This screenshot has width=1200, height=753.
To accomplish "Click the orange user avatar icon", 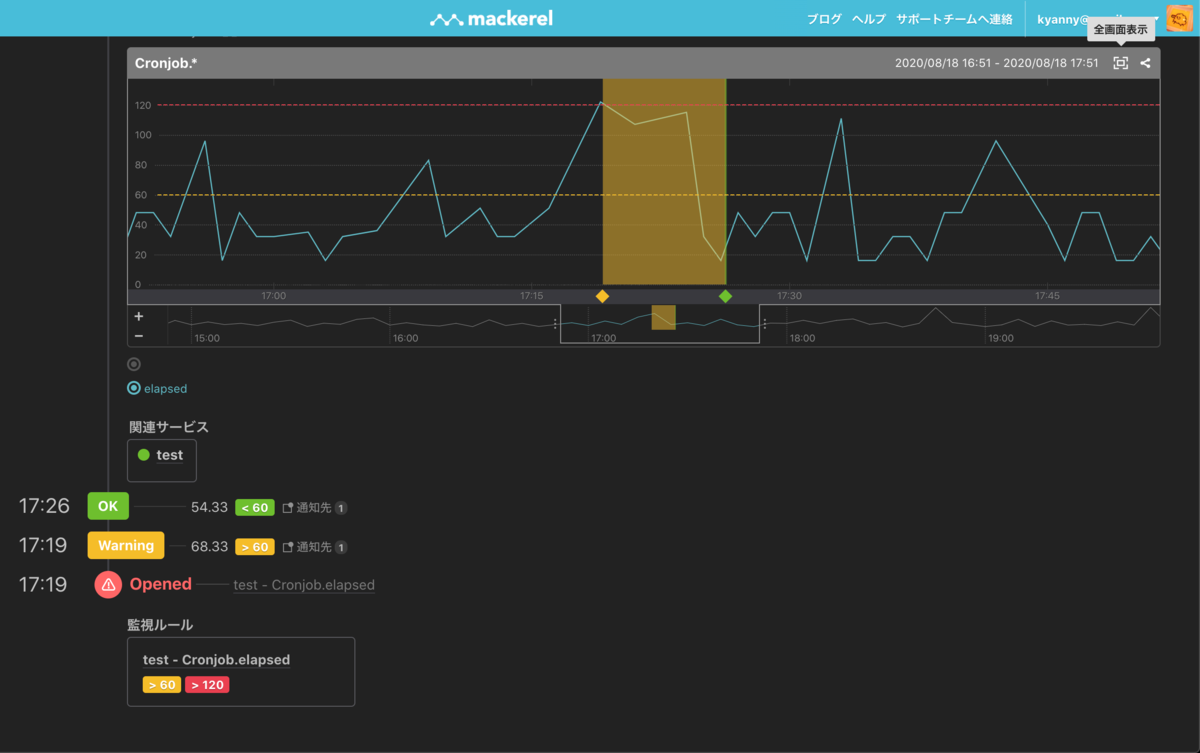I will (1179, 18).
